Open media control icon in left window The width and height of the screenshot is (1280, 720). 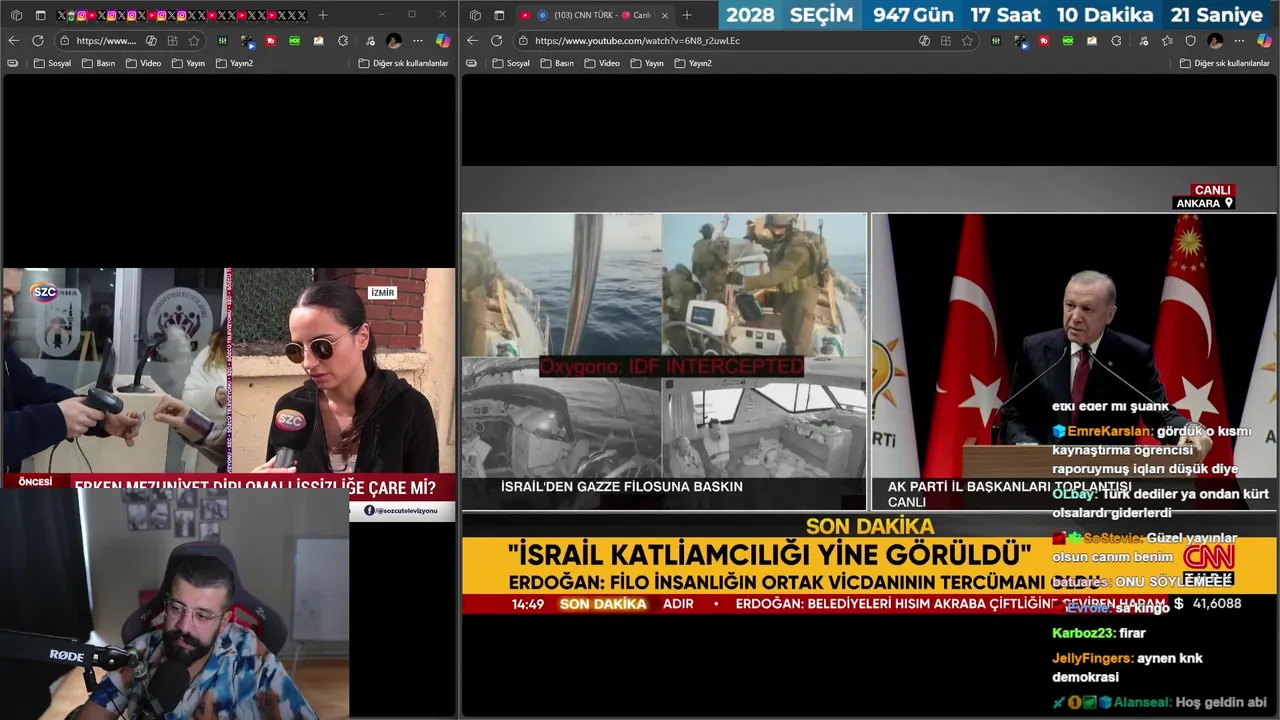coord(370,41)
